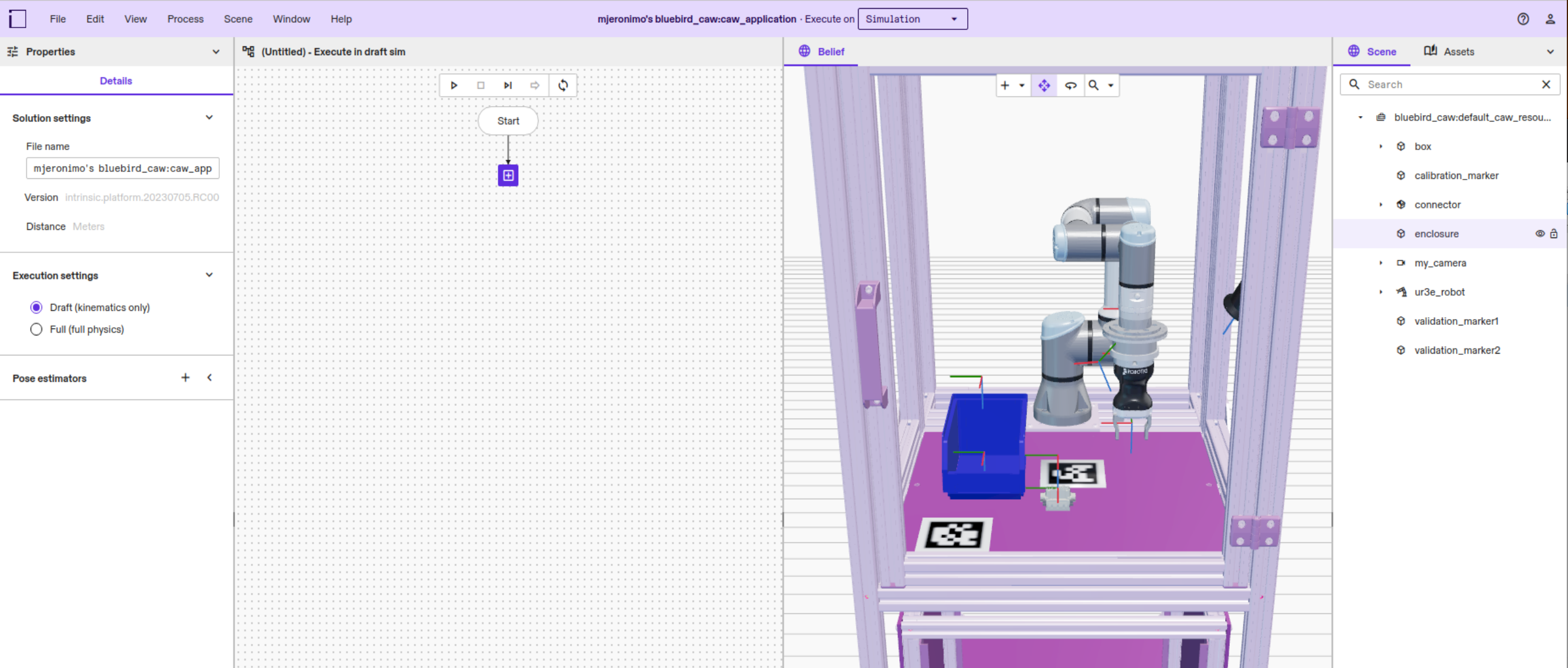The height and width of the screenshot is (668, 1568).
Task: Click the purple add-node icon below Start
Action: click(x=508, y=175)
